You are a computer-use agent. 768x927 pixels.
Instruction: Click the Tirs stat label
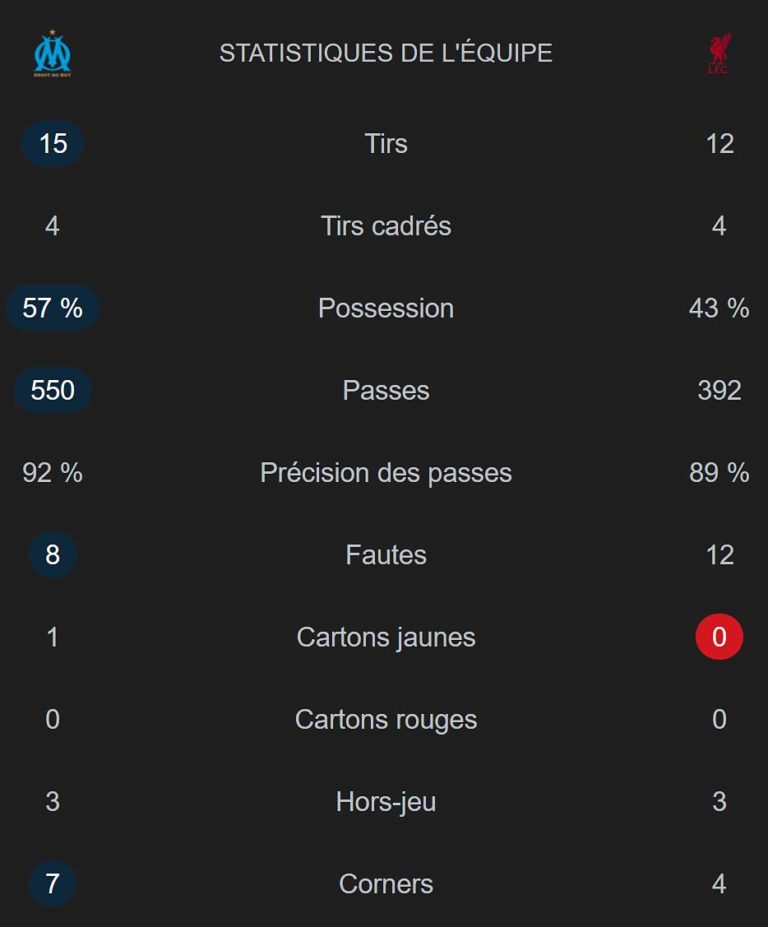(386, 143)
